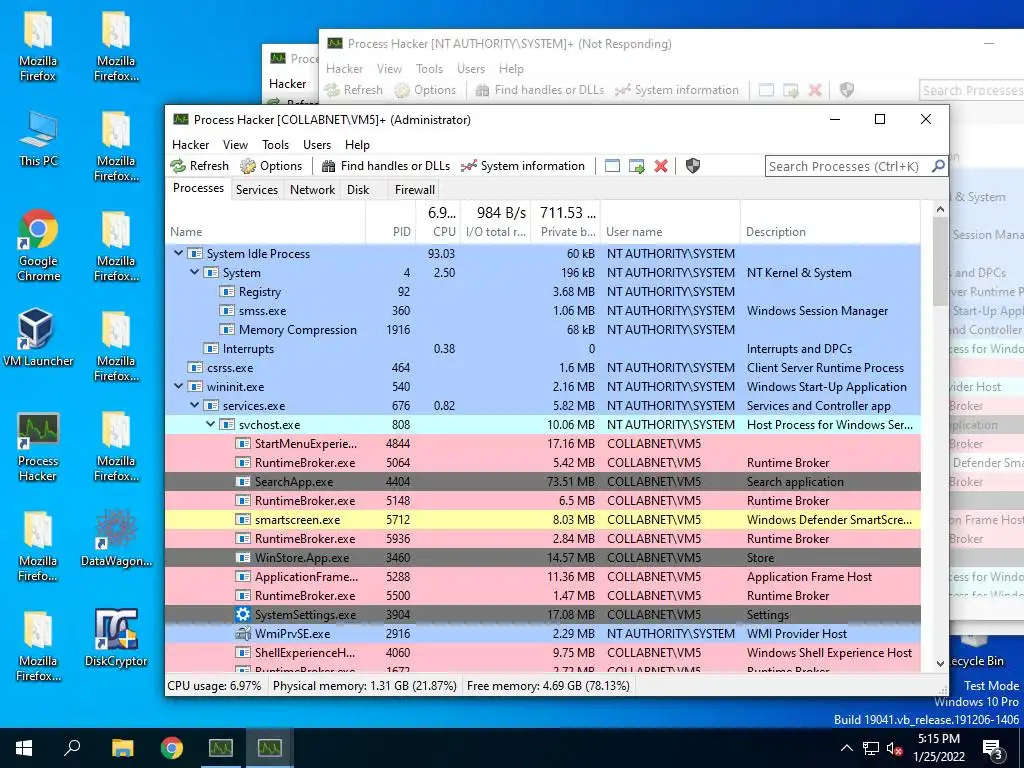1024x768 pixels.
Task: Click the Windows Start button
Action: pyautogui.click(x=24, y=747)
